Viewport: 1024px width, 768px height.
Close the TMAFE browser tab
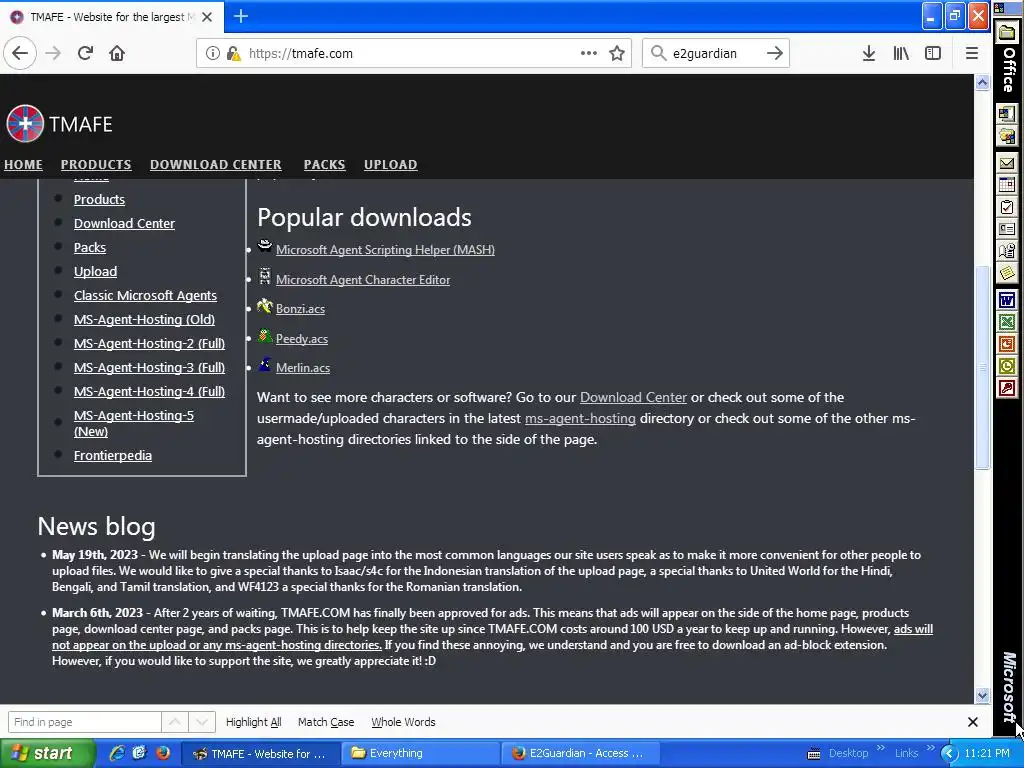pyautogui.click(x=207, y=17)
